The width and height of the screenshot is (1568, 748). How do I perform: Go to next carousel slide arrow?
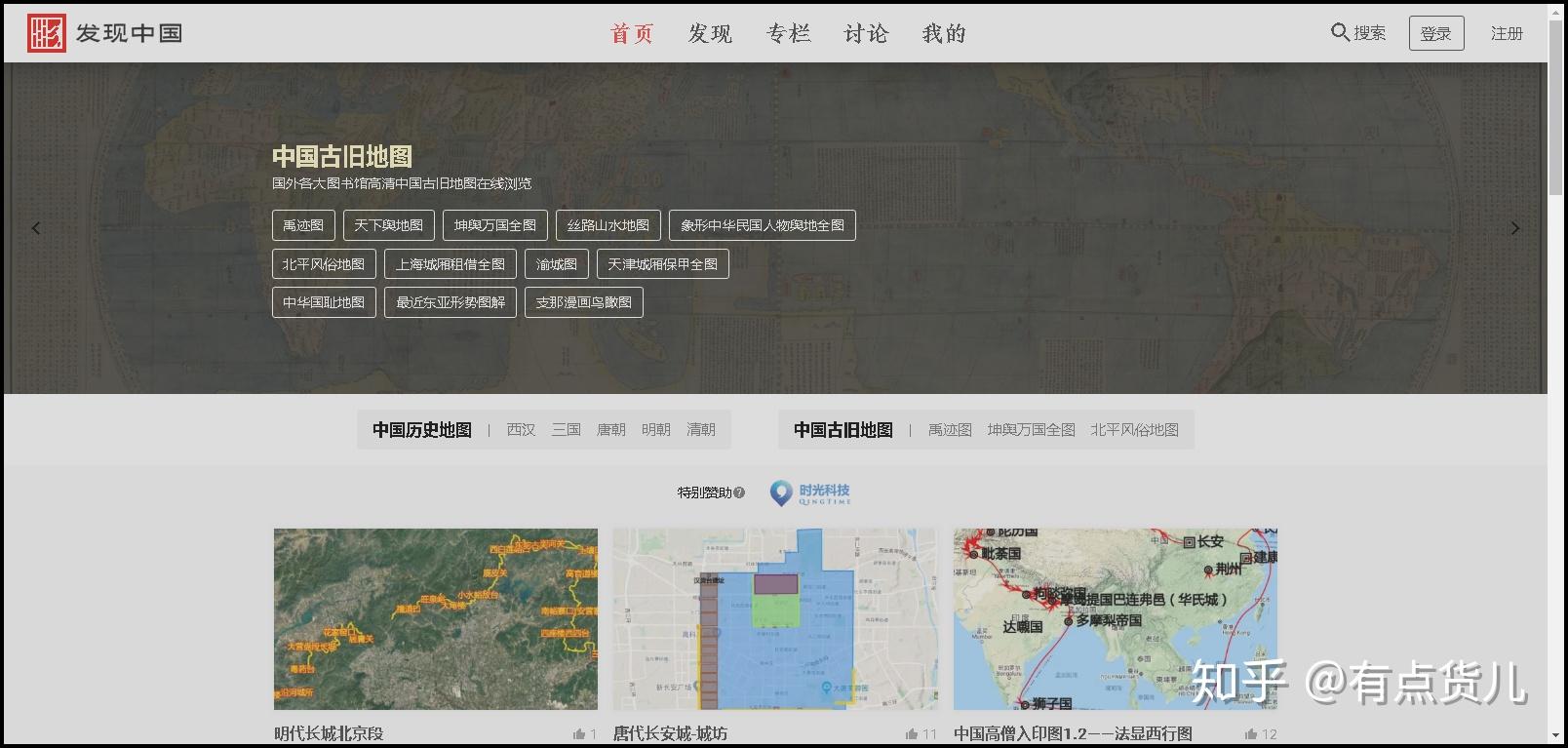(x=1515, y=228)
